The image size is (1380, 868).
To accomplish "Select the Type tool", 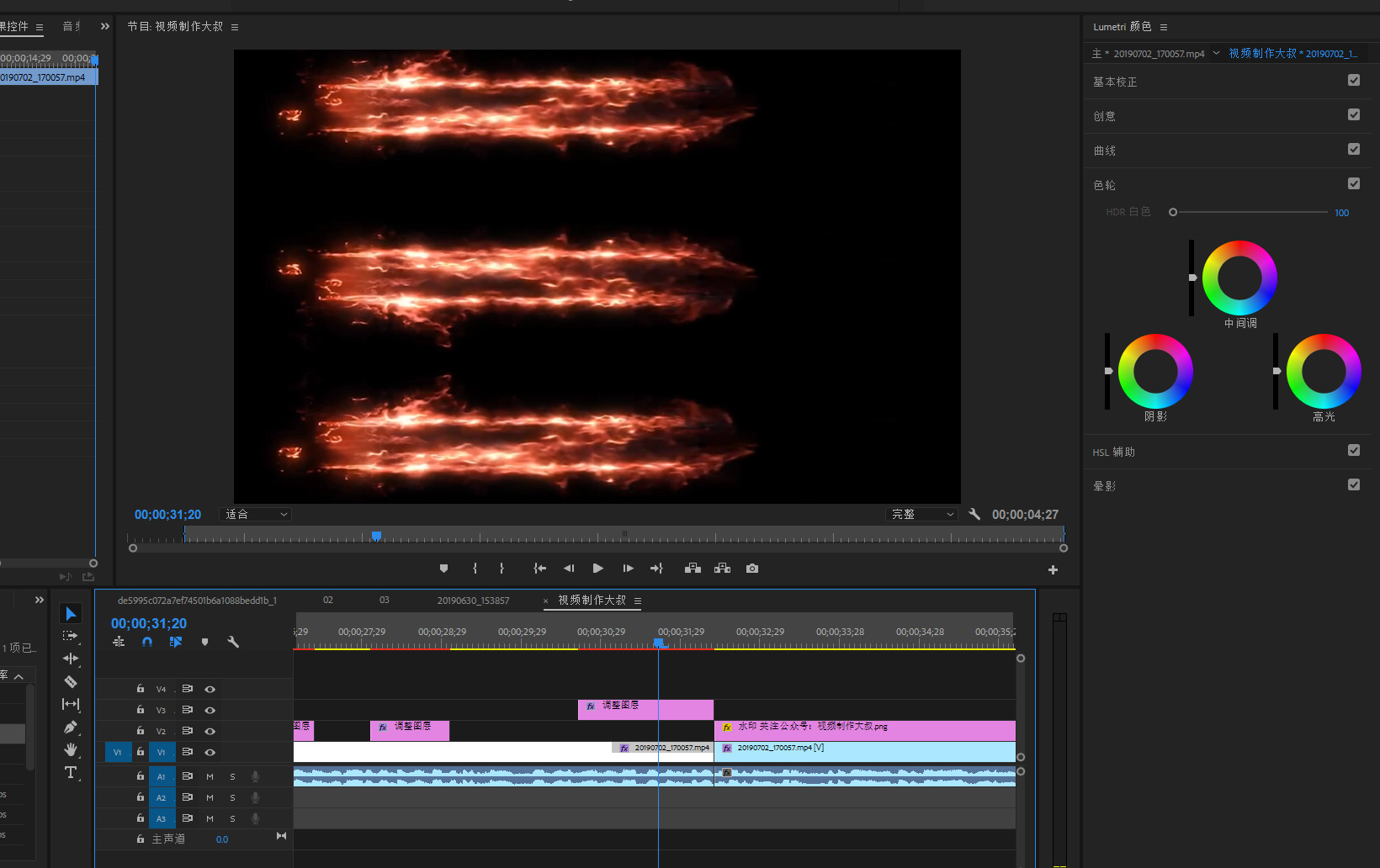I will click(x=71, y=772).
